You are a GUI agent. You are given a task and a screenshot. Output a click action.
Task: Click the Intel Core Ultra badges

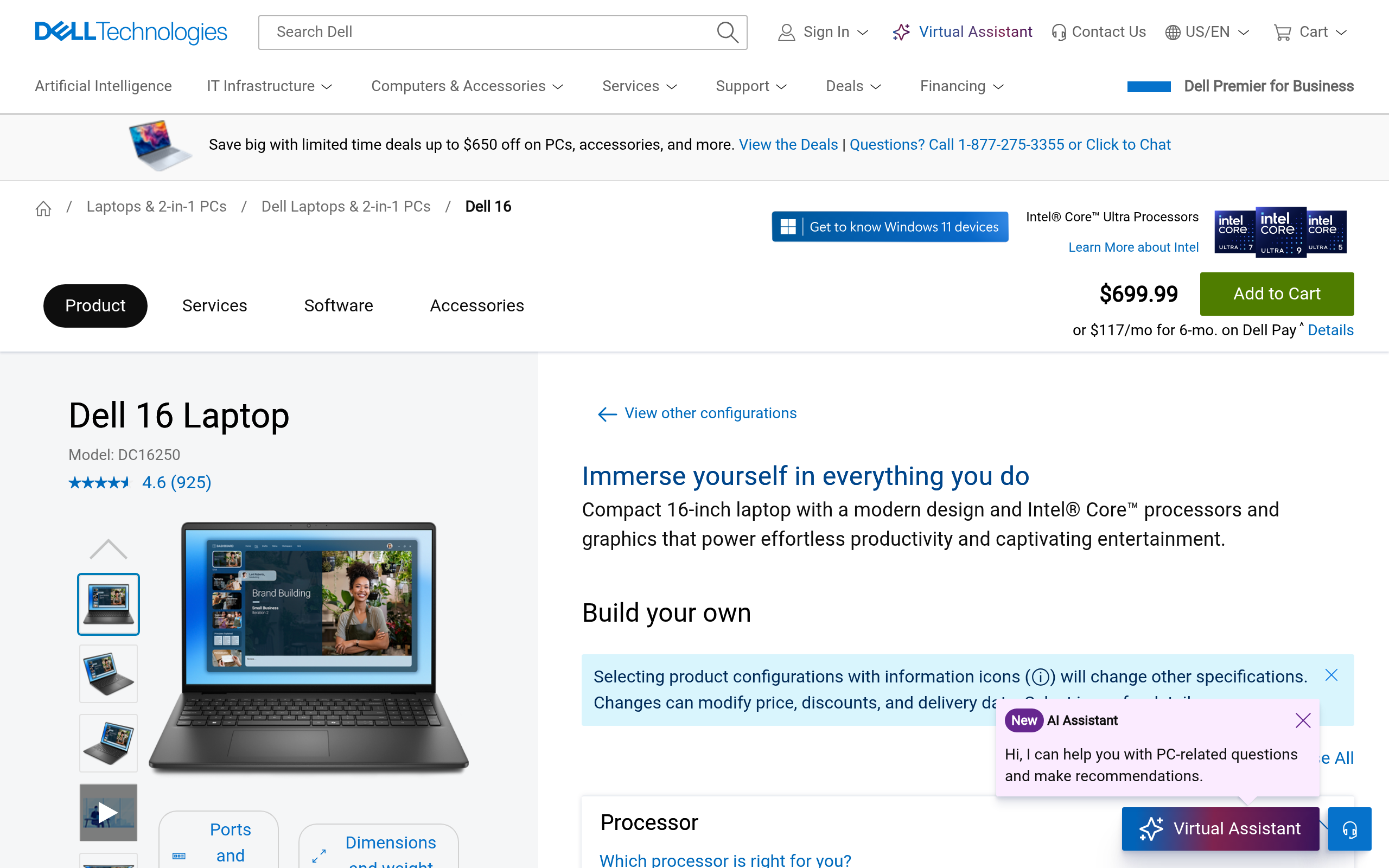point(1280,232)
